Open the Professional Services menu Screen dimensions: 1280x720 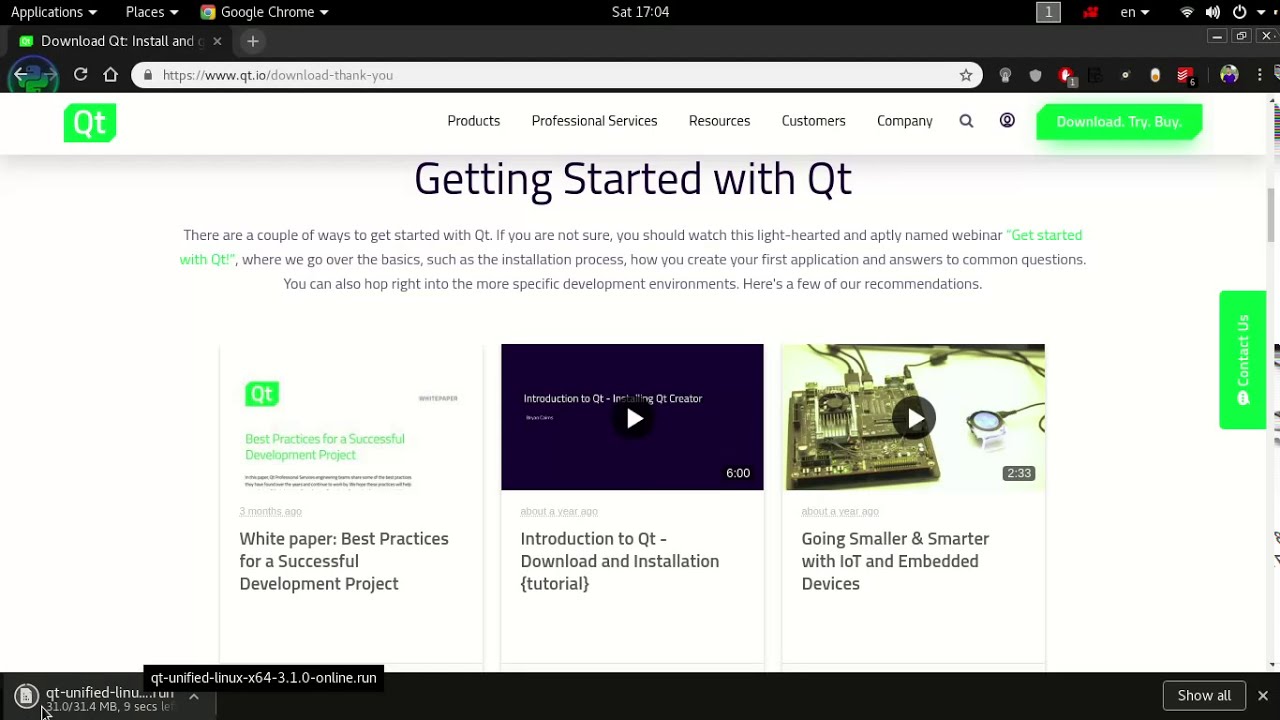[594, 121]
